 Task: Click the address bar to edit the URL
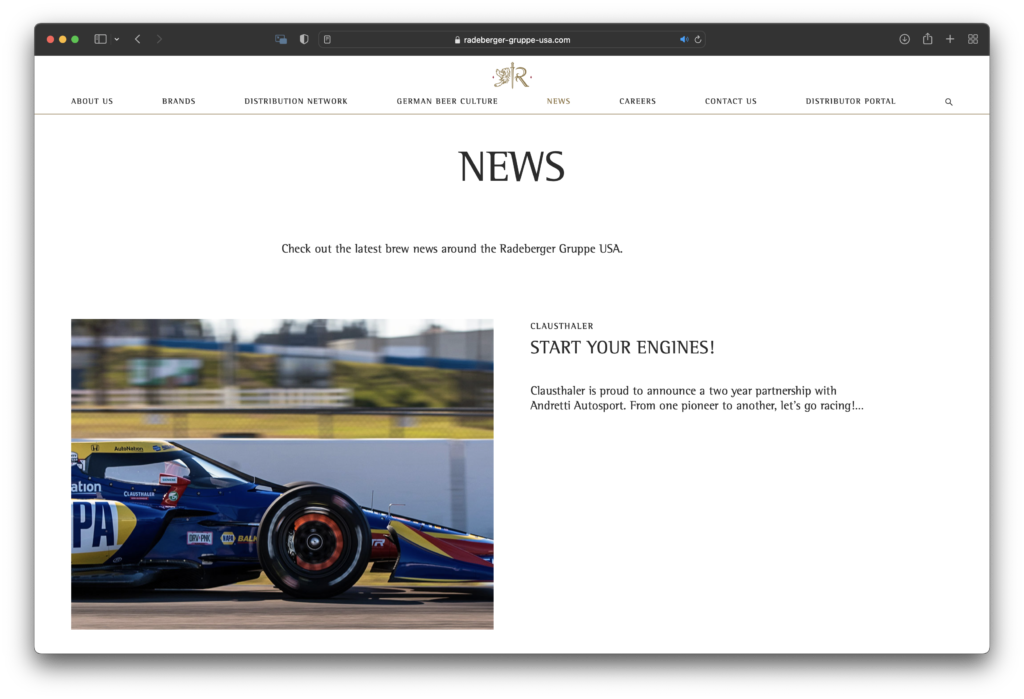512,39
